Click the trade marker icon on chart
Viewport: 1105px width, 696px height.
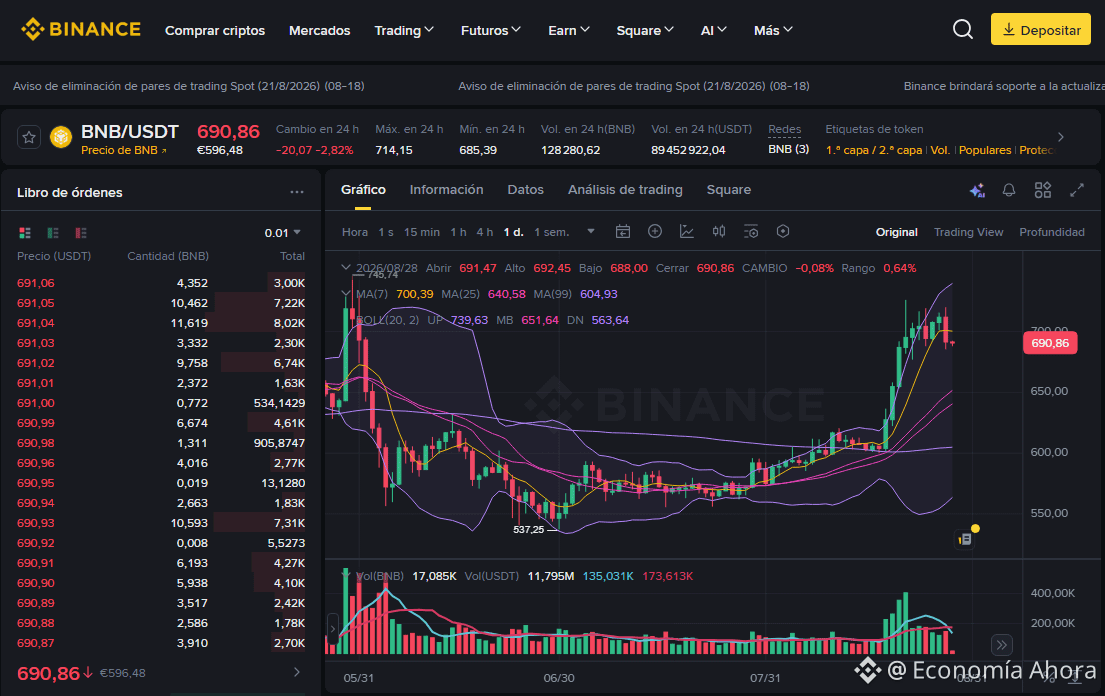[x=965, y=539]
